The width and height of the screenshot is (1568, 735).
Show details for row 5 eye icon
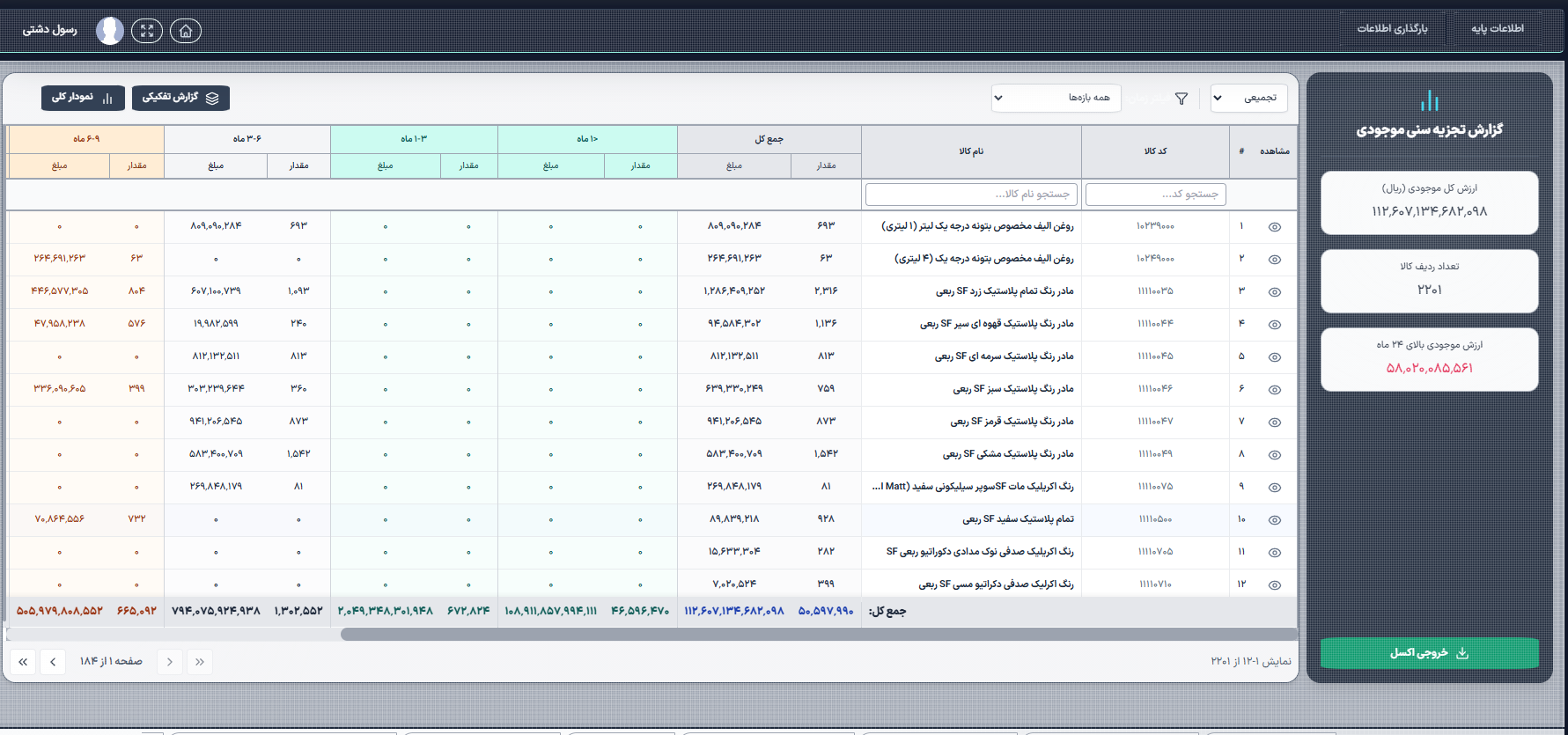pyautogui.click(x=1274, y=357)
